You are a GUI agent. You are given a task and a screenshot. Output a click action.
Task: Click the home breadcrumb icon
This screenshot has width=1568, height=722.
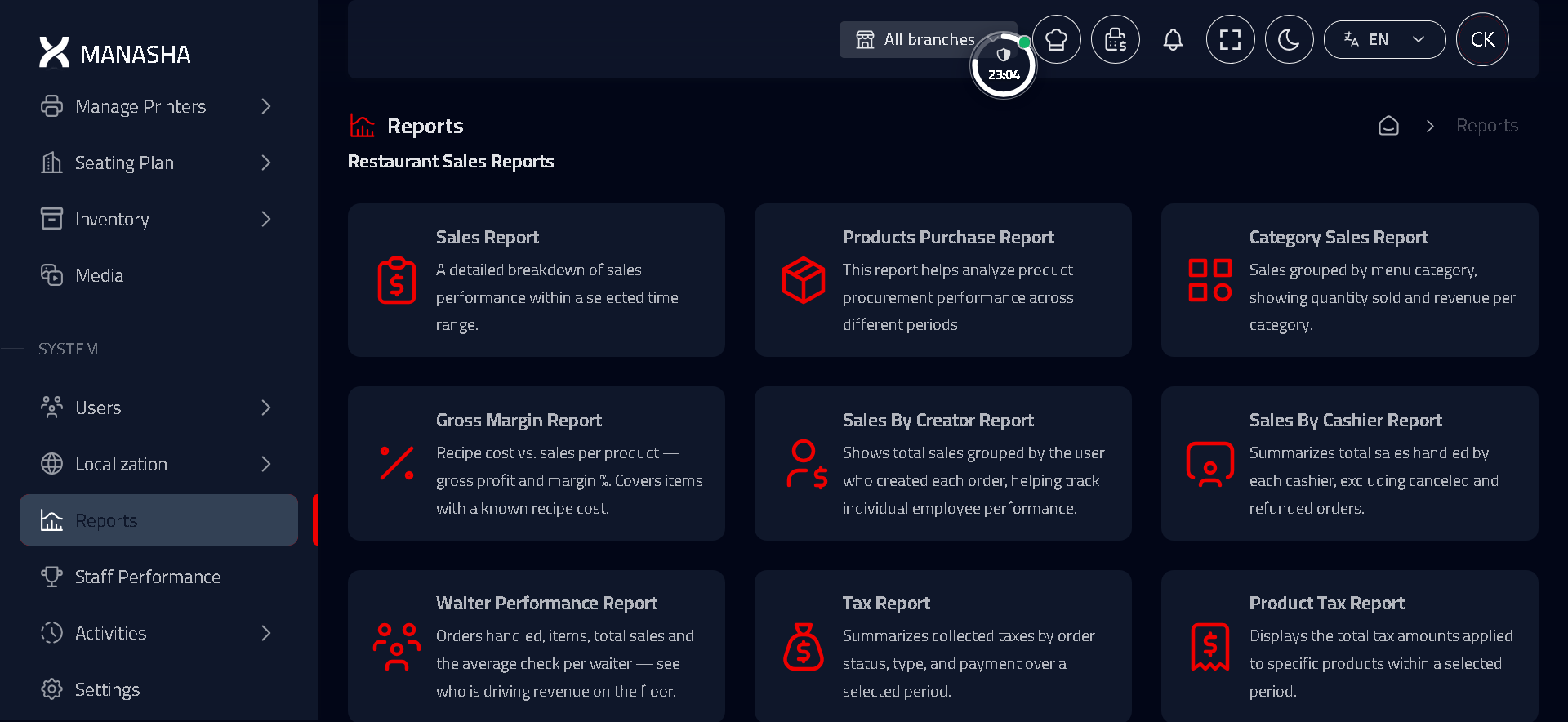tap(1388, 126)
